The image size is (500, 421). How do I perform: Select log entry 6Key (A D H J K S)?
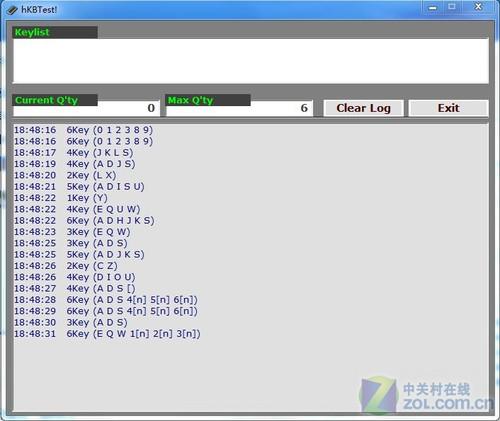[84, 221]
